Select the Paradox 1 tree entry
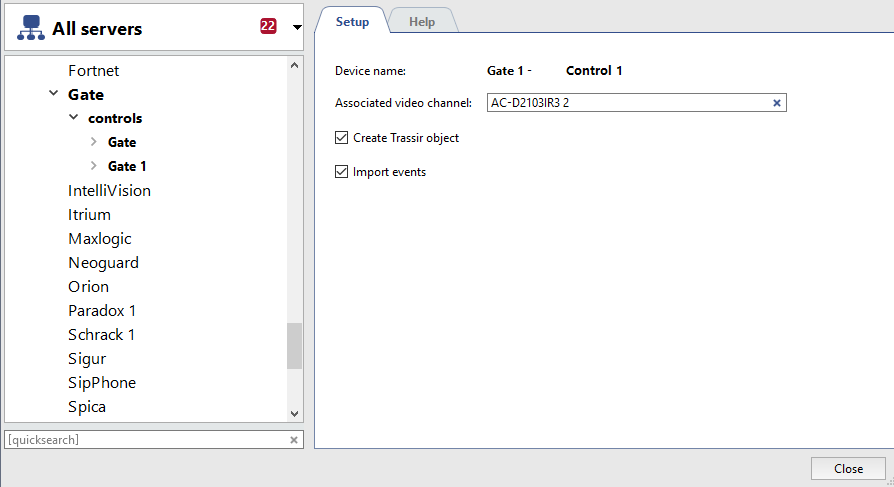Screen dimensions: 894x487 coord(102,311)
